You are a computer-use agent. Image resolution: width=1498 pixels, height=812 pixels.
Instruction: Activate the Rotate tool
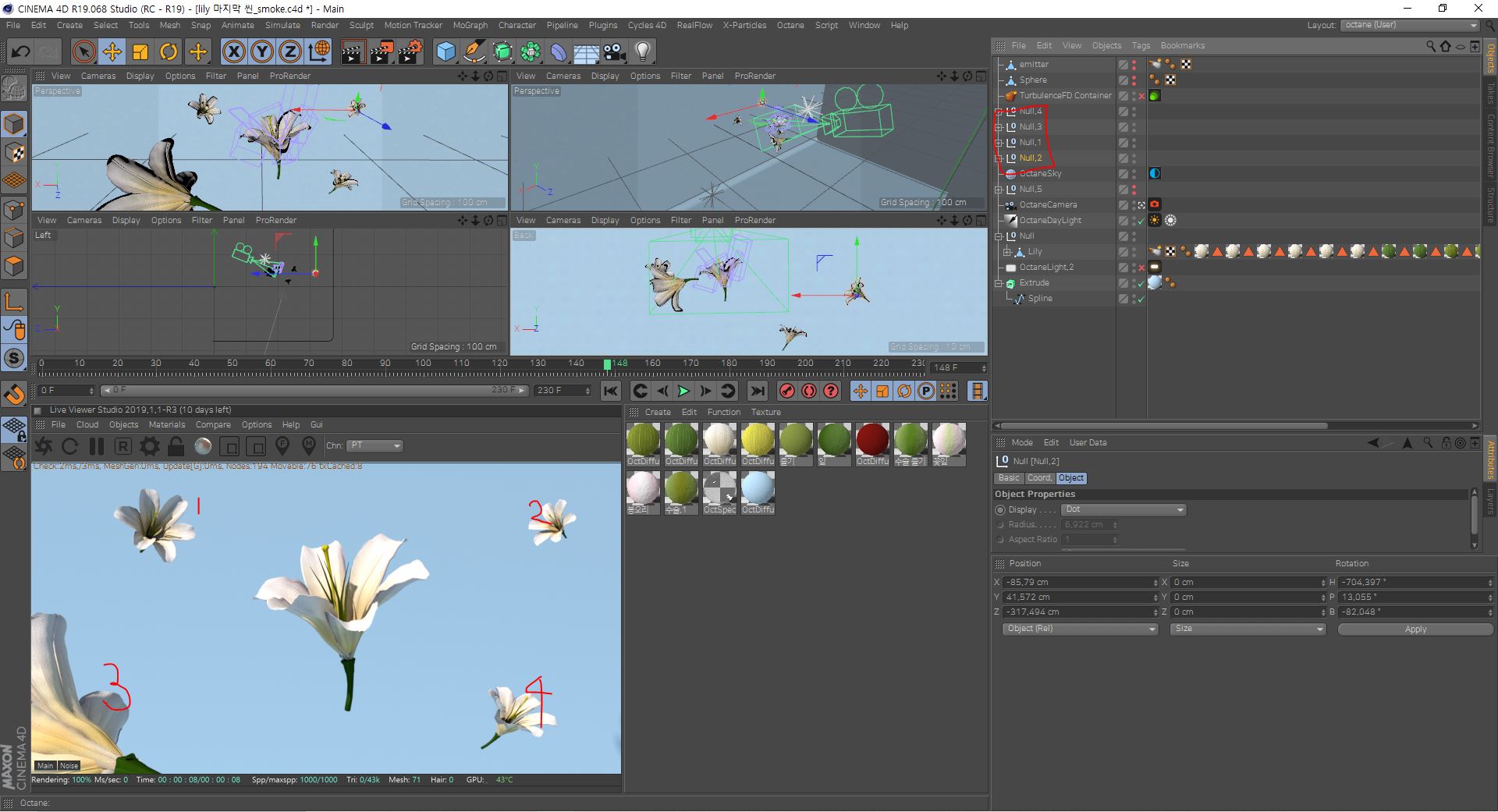click(x=169, y=52)
